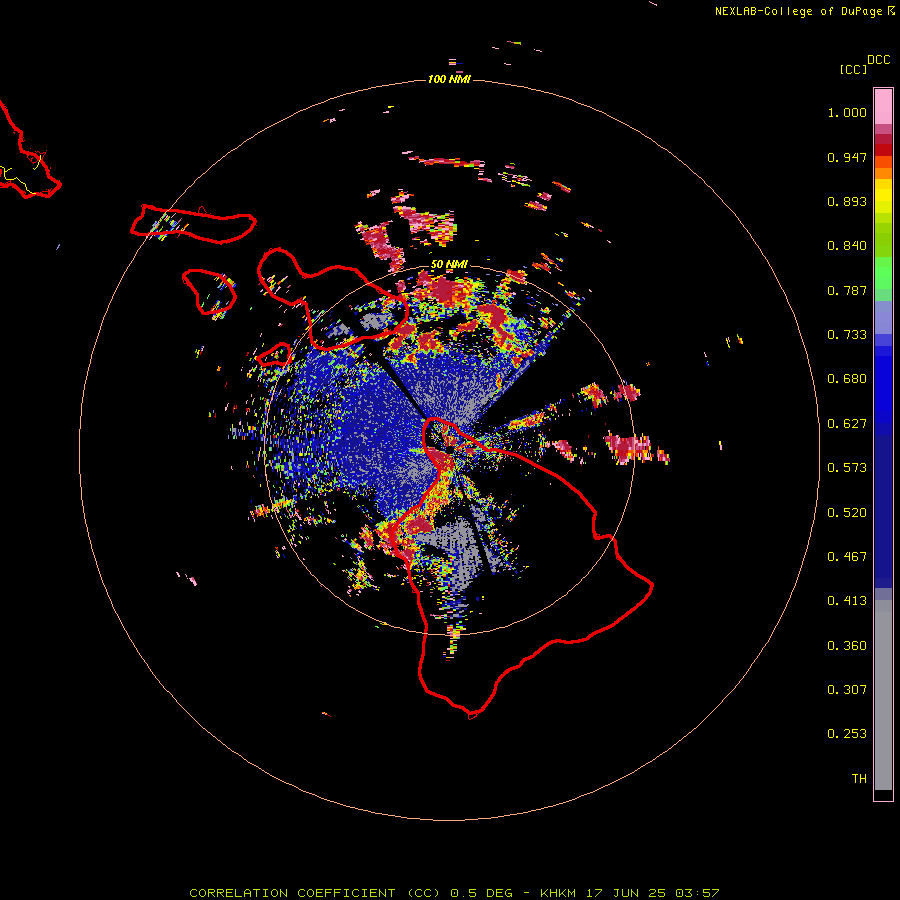Click the 0.627 color scale value
Screen dimensions: 900x900
coord(847,424)
